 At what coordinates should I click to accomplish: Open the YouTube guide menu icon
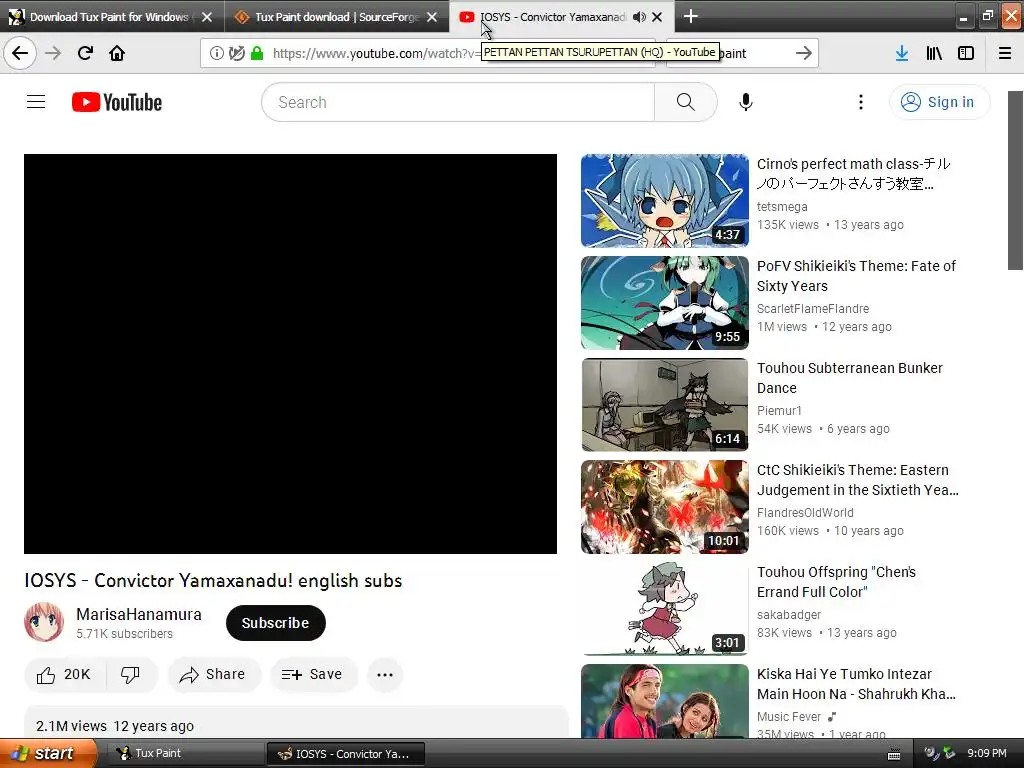pyautogui.click(x=36, y=102)
